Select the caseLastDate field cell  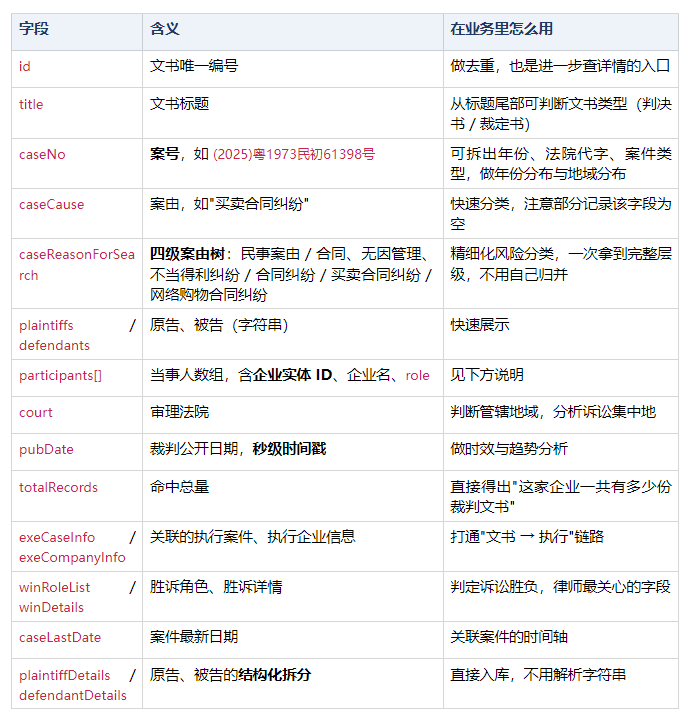77,640
